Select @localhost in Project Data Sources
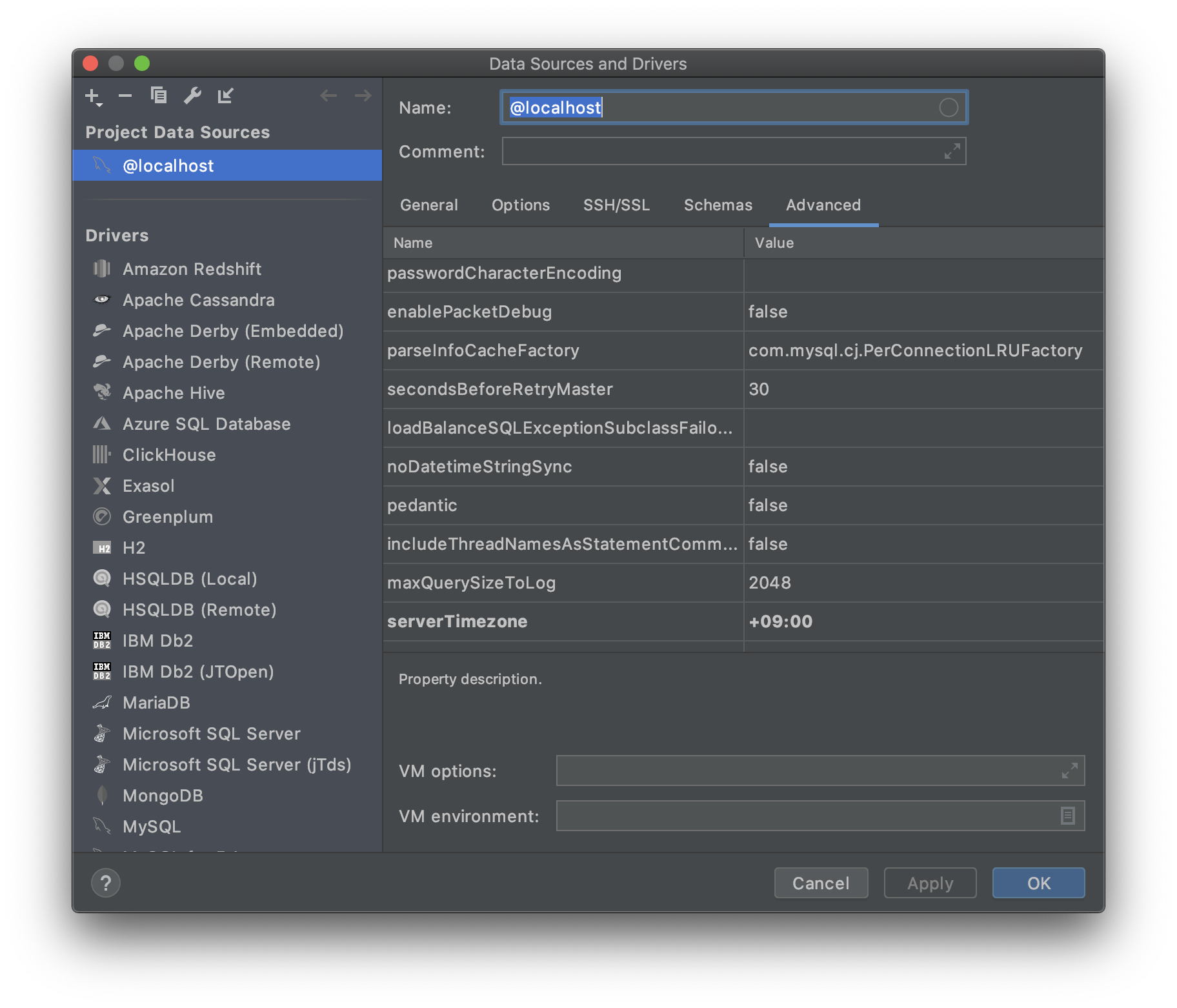 pyautogui.click(x=227, y=165)
